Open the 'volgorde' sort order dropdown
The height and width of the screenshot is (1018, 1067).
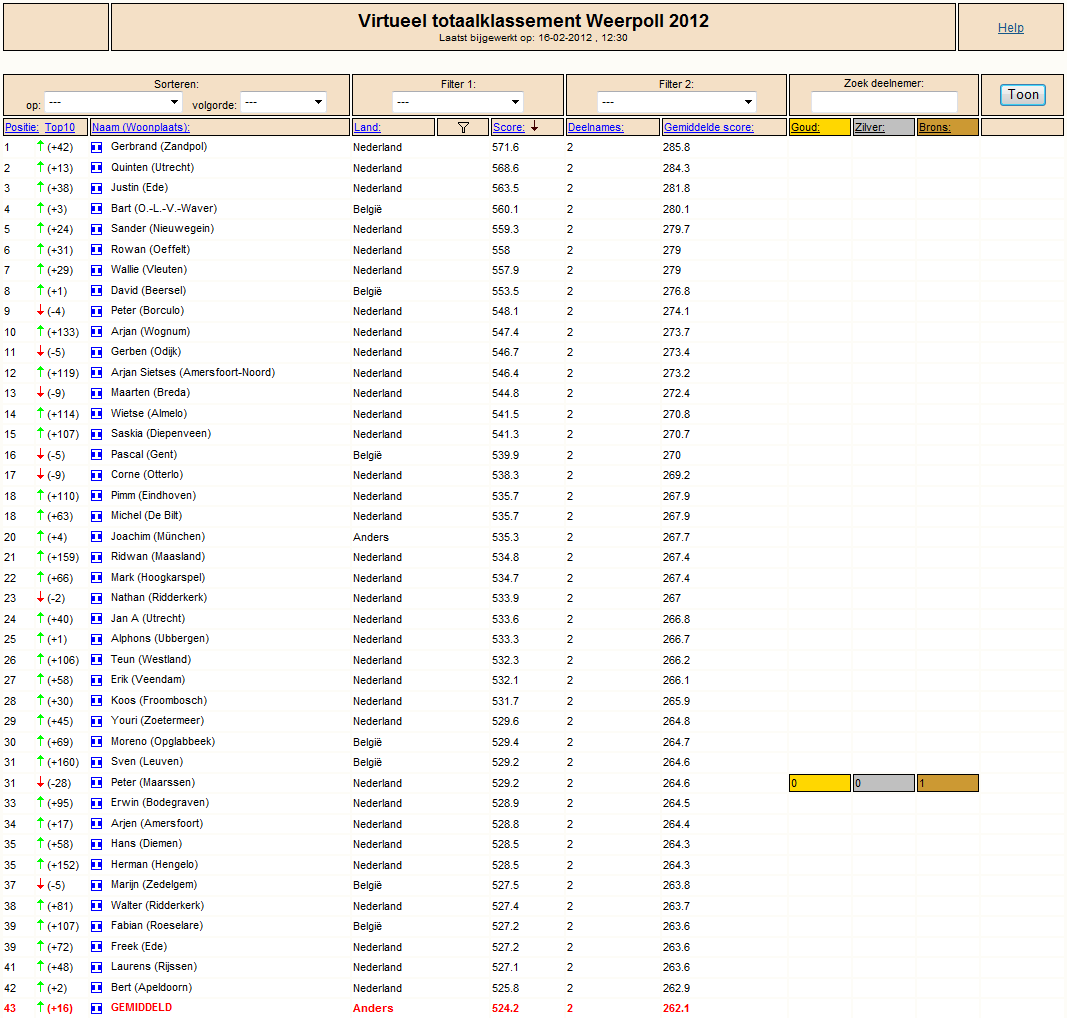tap(284, 102)
